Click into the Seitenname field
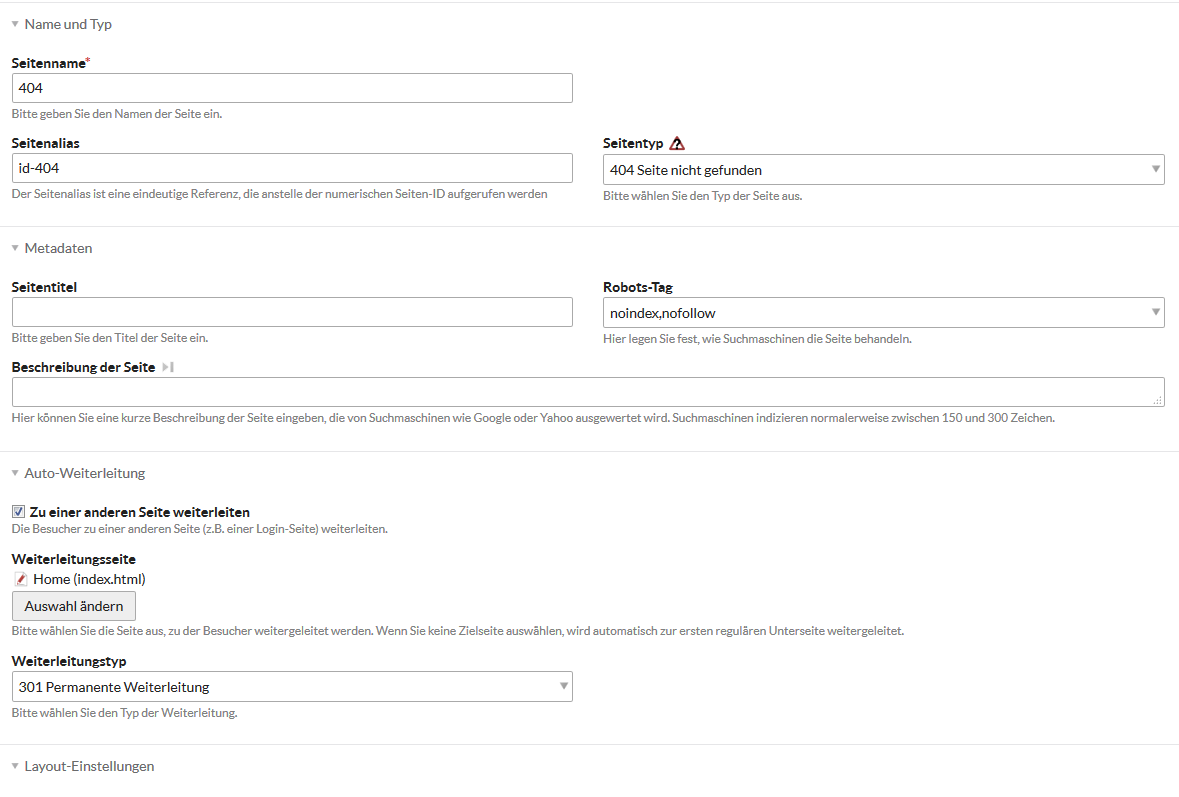Screen dimensions: 1179x797 click(x=292, y=88)
